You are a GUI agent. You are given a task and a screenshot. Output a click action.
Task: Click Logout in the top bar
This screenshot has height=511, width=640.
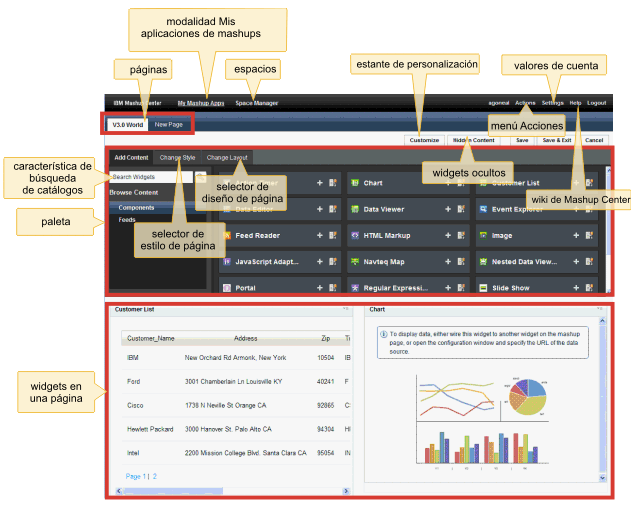[596, 103]
